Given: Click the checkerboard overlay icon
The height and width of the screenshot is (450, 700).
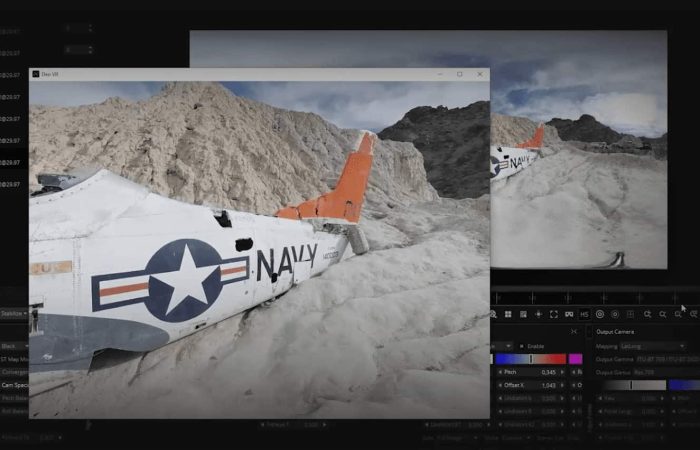Looking at the screenshot, I should pyautogui.click(x=523, y=314).
